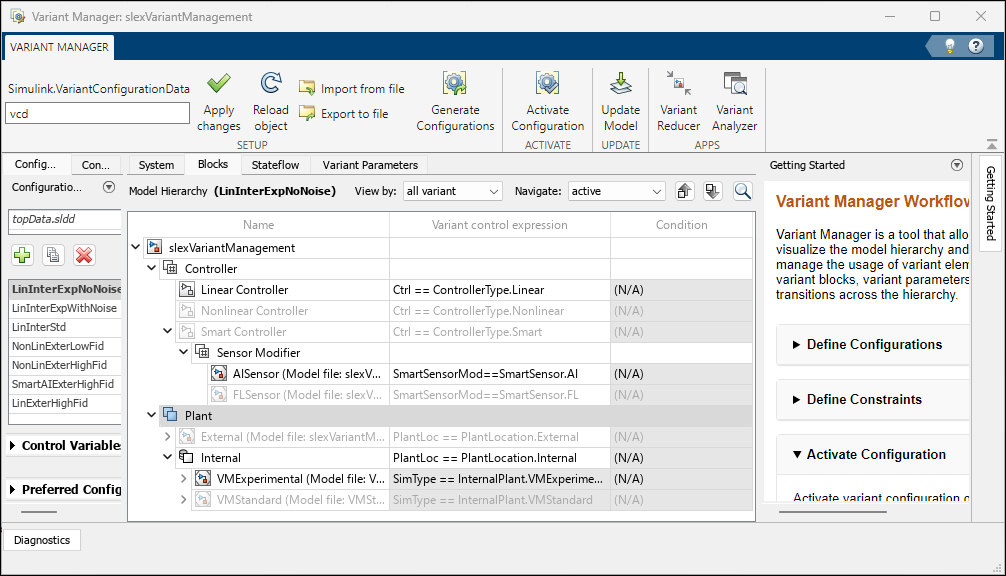This screenshot has height=576, width=1006.
Task: Add a configuration with the green plus icon
Action: [x=21, y=255]
